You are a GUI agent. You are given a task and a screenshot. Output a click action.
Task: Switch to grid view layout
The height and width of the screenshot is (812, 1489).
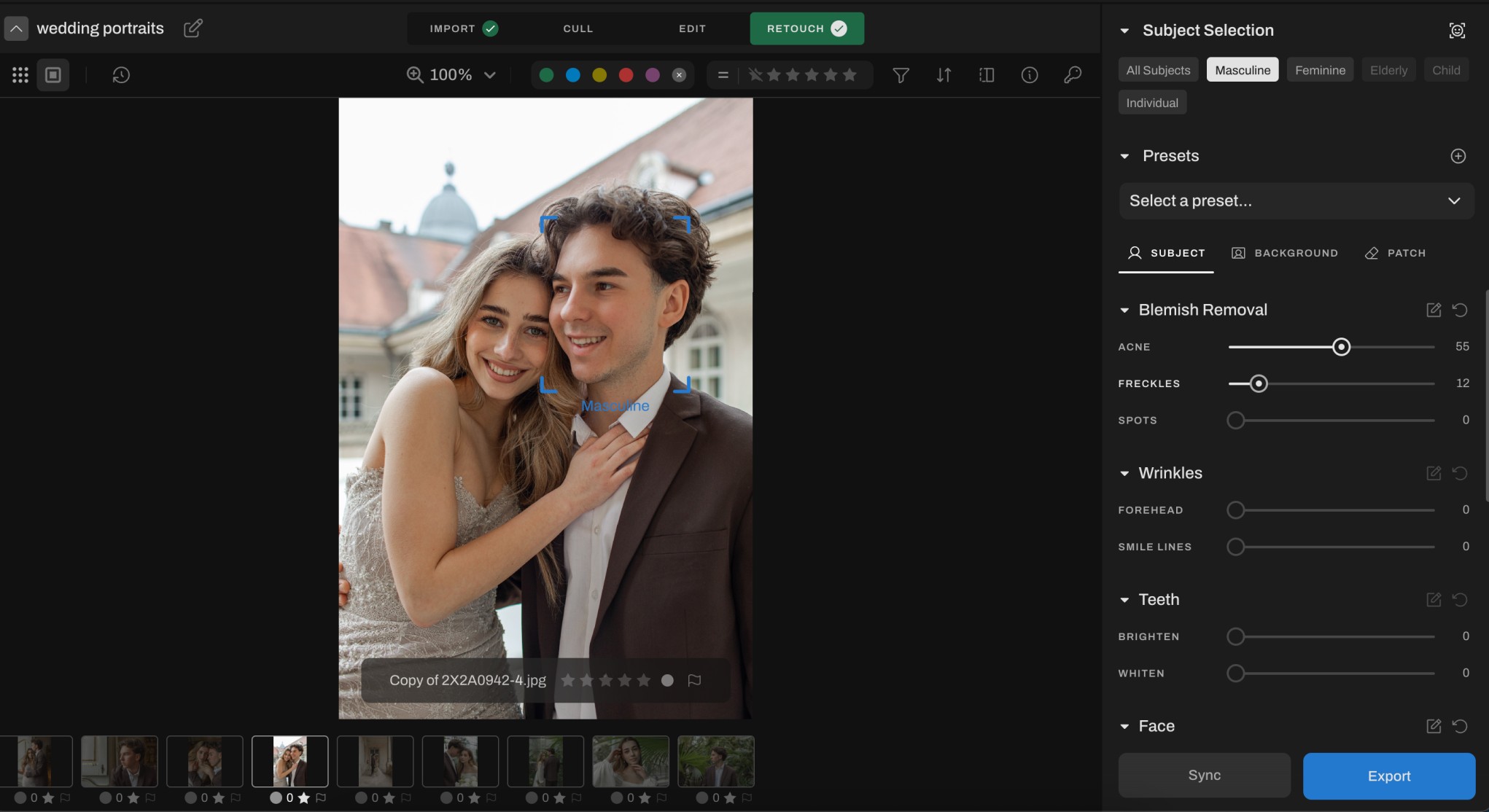[20, 75]
